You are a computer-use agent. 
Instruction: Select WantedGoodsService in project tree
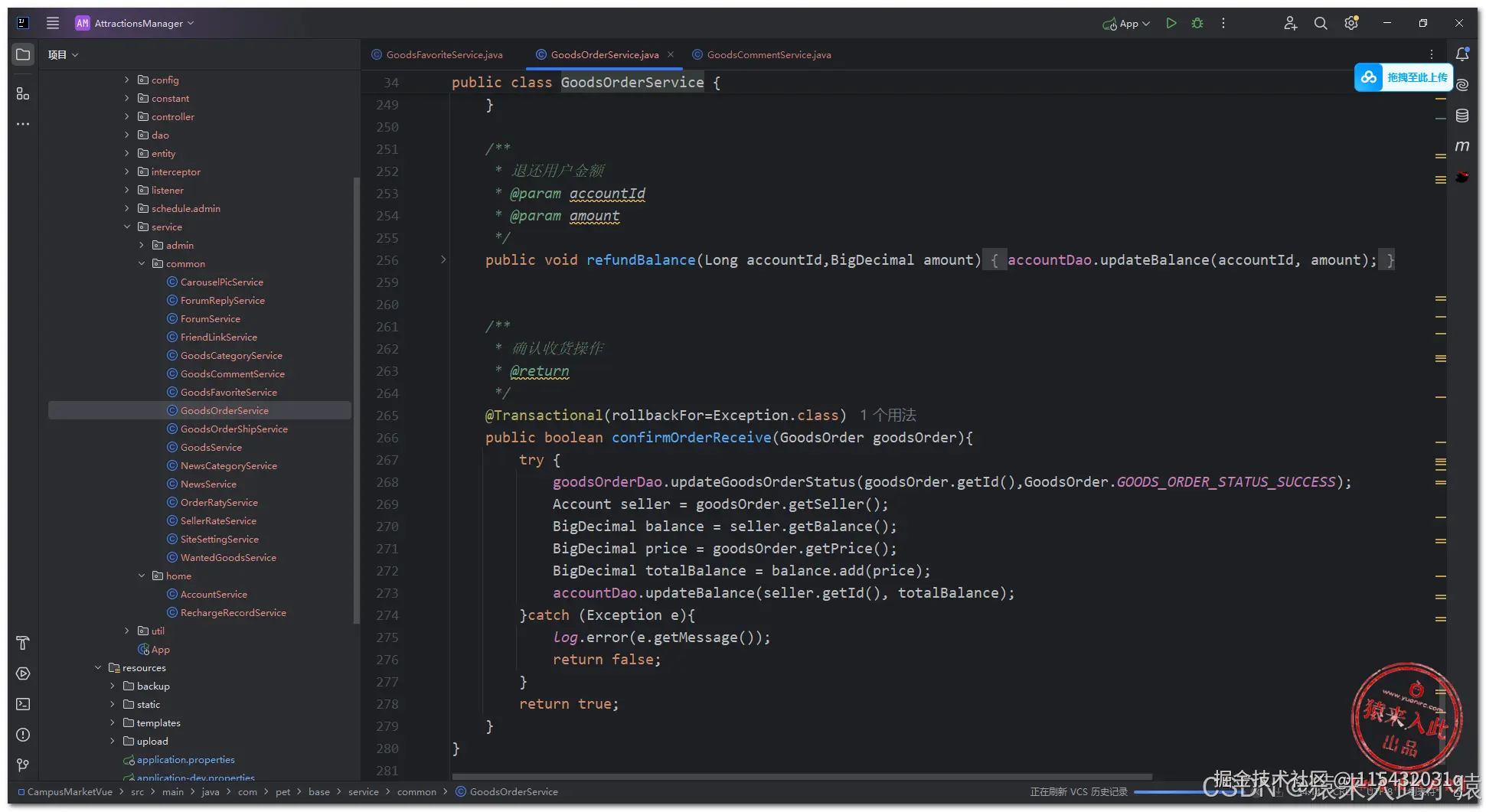228,557
